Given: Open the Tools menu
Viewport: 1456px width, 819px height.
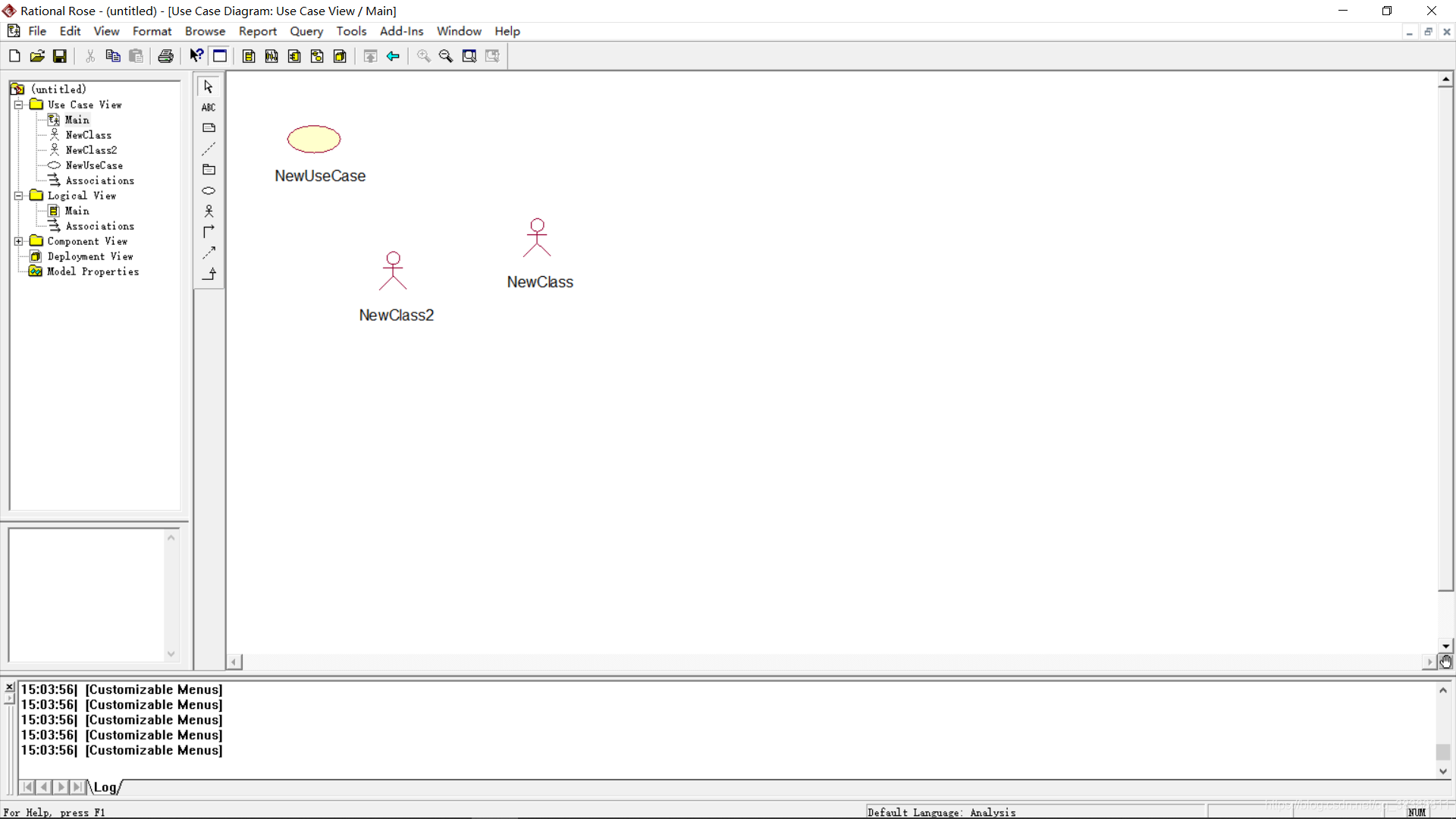Looking at the screenshot, I should (x=351, y=31).
